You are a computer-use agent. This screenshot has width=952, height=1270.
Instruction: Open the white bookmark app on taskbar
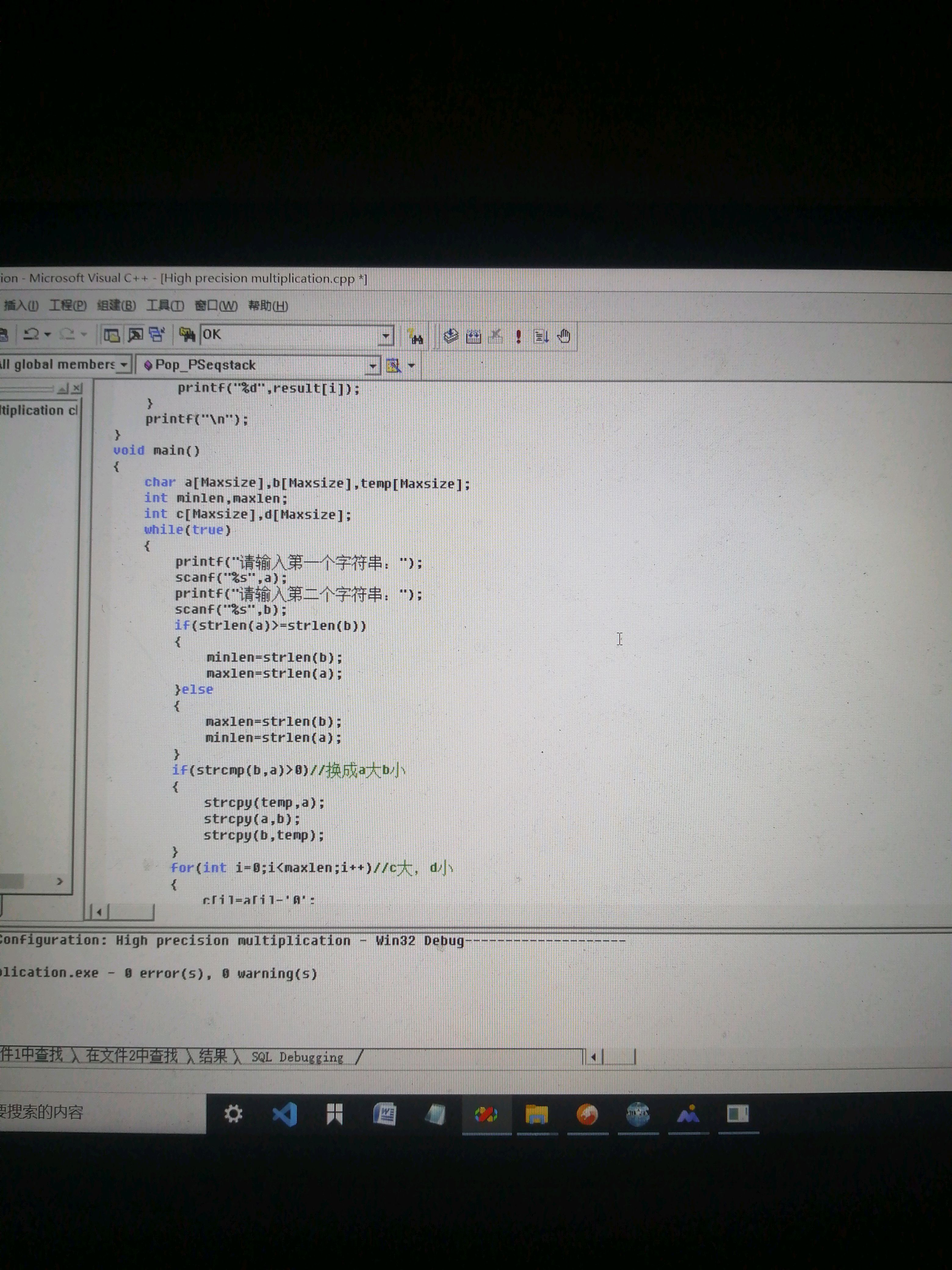coord(334,1114)
